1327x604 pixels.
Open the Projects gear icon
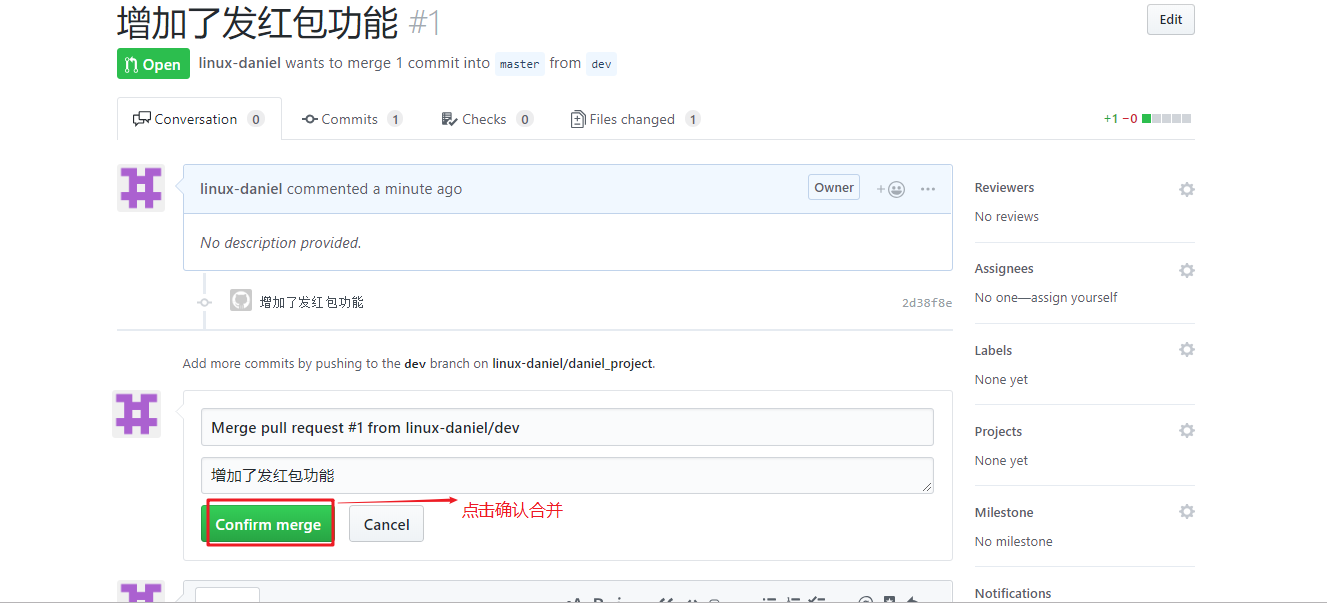1187,431
